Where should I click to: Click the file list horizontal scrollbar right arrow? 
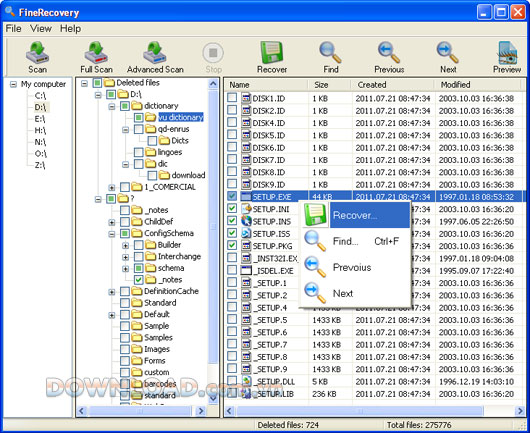tap(520, 411)
